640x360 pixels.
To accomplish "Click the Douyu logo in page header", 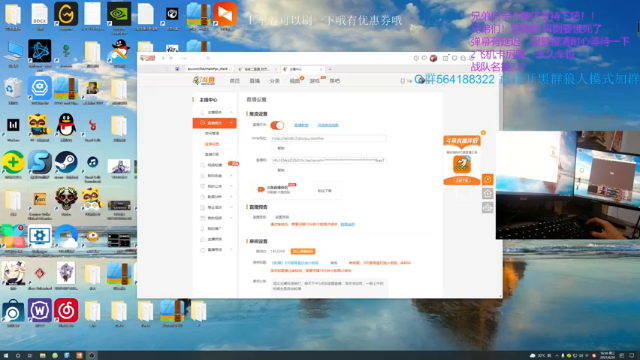I will (204, 80).
